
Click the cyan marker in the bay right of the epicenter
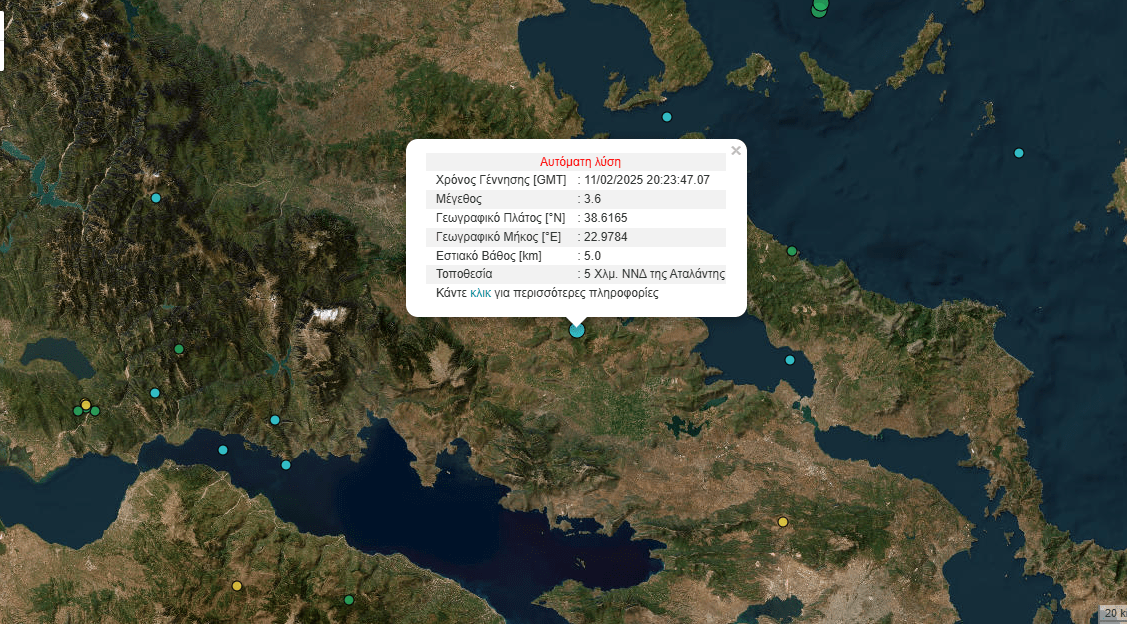tap(790, 360)
